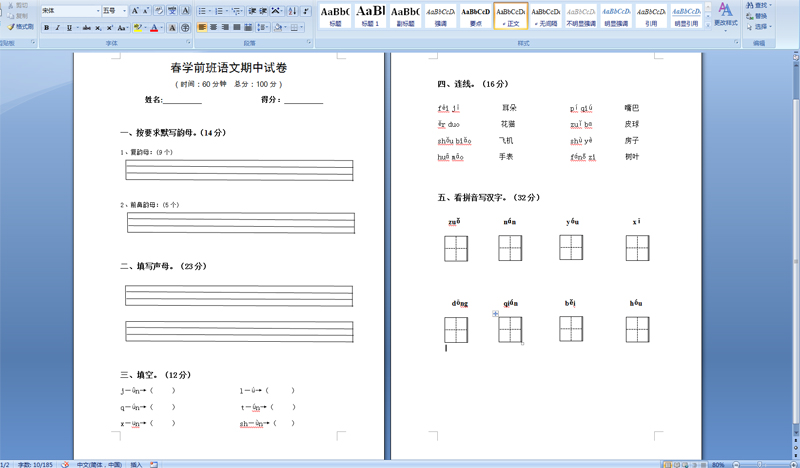Open the 选择 select menu
The width and height of the screenshot is (800, 468).
click(x=759, y=27)
